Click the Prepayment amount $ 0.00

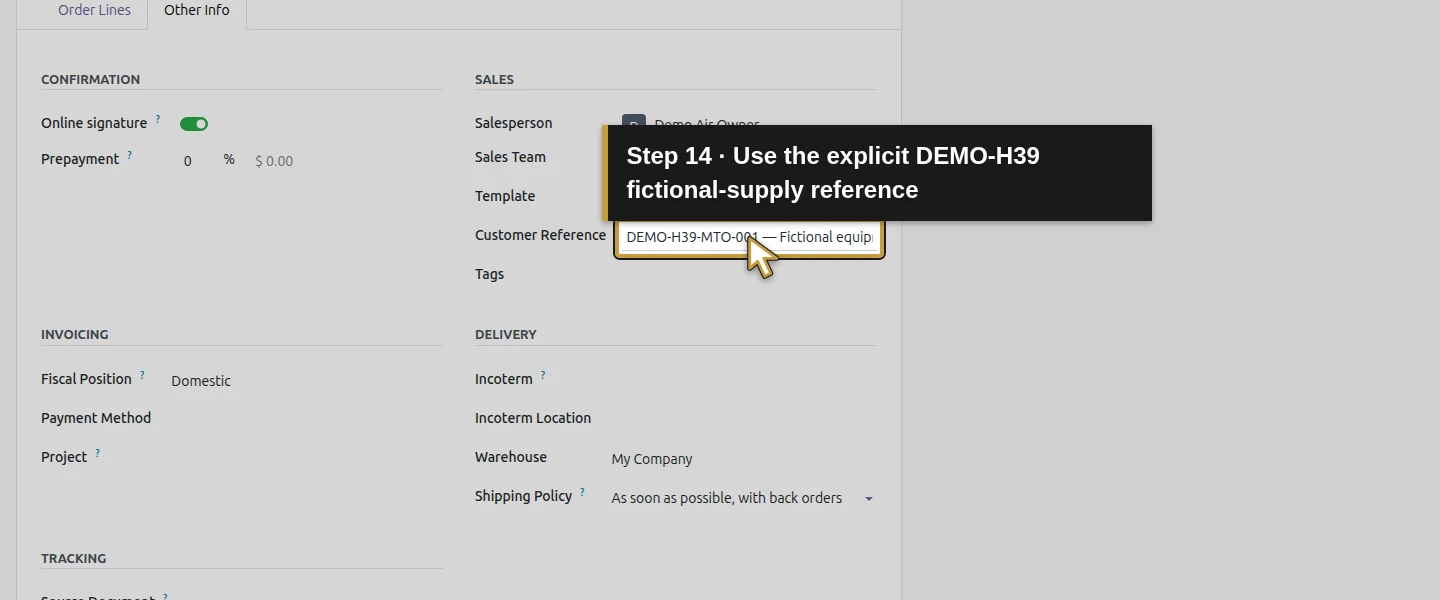274,161
